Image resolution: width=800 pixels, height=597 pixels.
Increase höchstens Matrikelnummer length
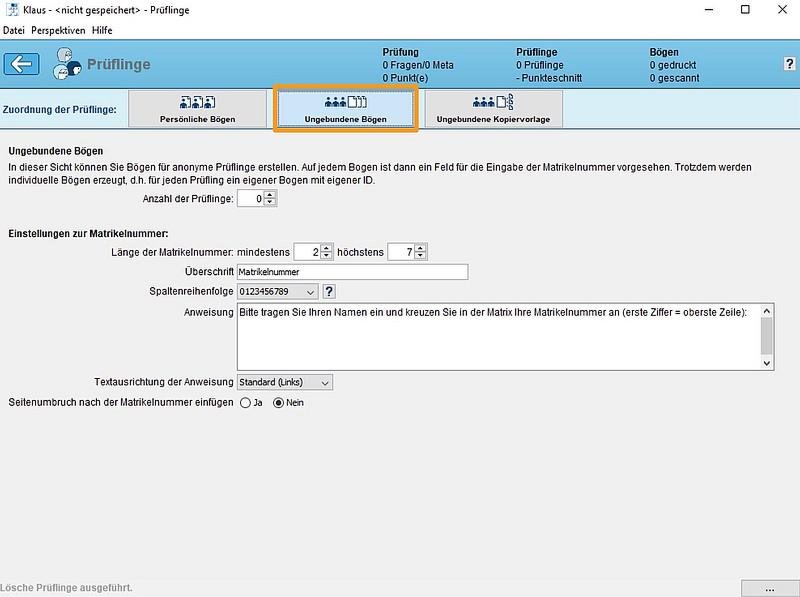click(x=420, y=248)
